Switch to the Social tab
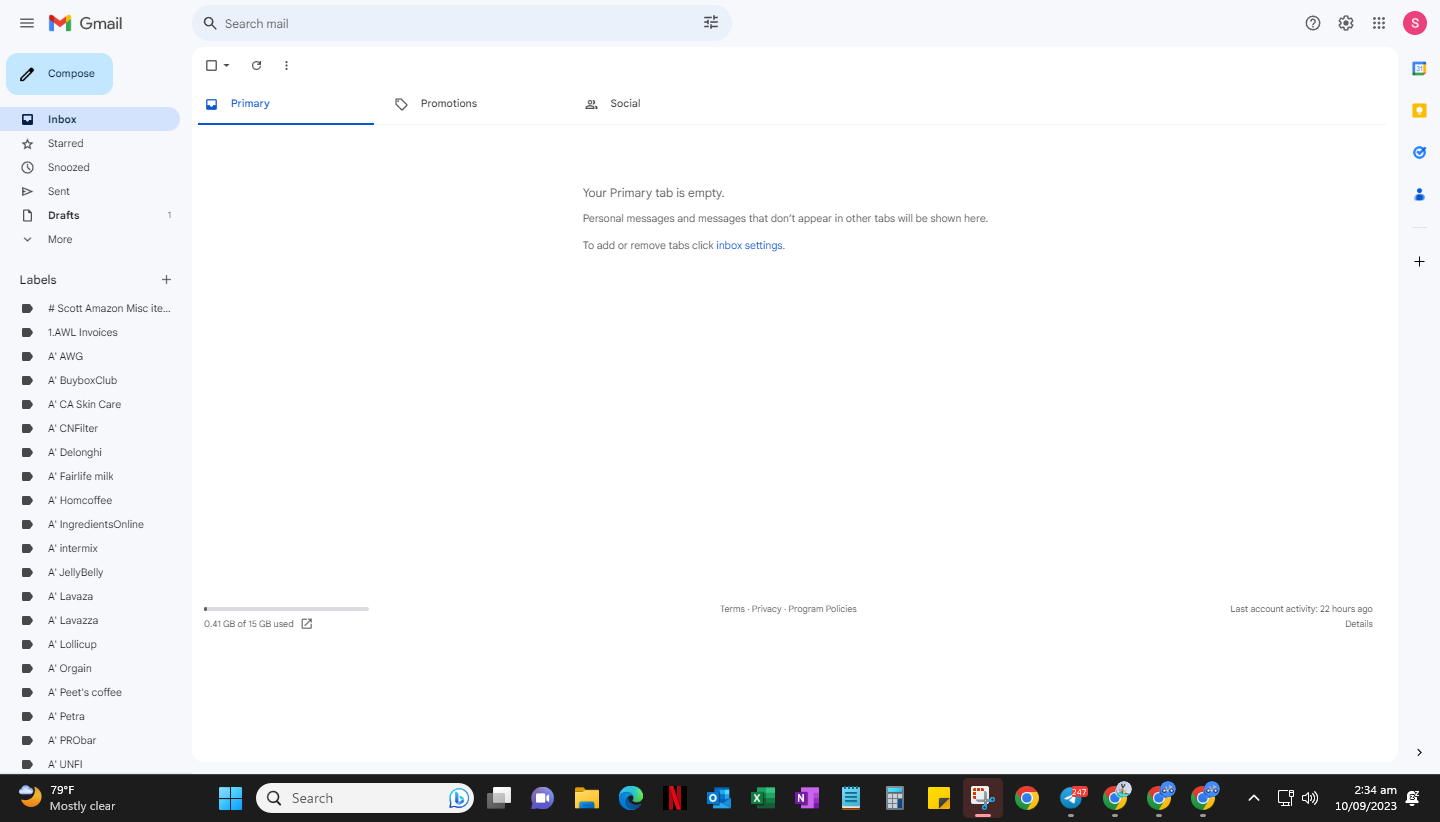Screen dimensions: 1440x822 666,104
